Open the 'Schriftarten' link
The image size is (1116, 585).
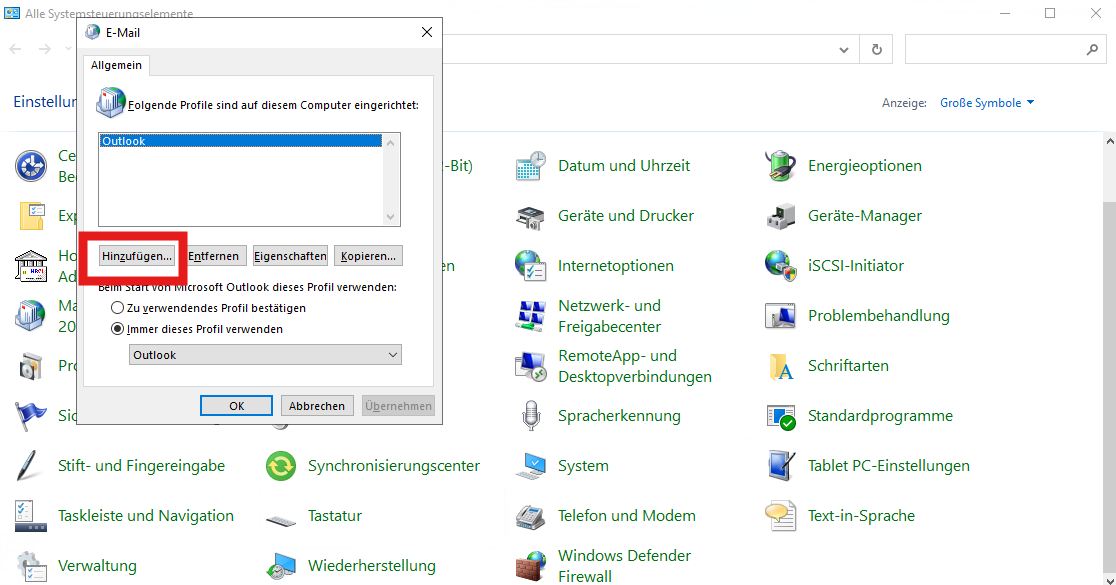pyautogui.click(x=848, y=366)
